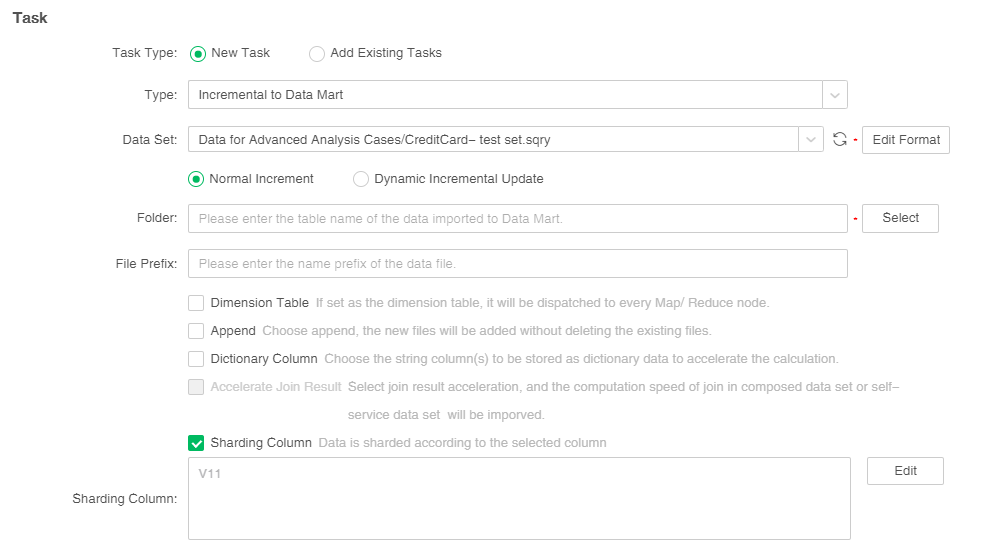Check the Append option
The image size is (988, 547).
[x=196, y=331]
